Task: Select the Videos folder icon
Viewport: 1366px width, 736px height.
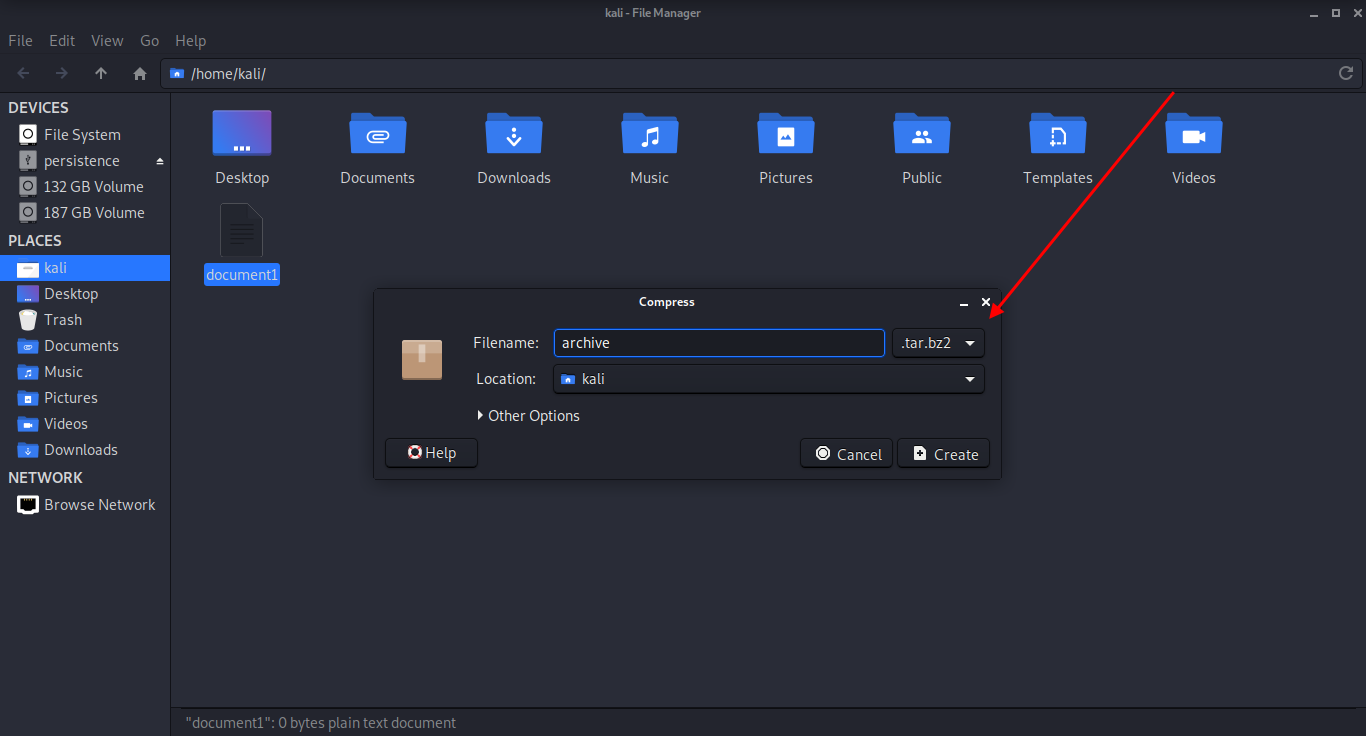Action: pos(1193,134)
